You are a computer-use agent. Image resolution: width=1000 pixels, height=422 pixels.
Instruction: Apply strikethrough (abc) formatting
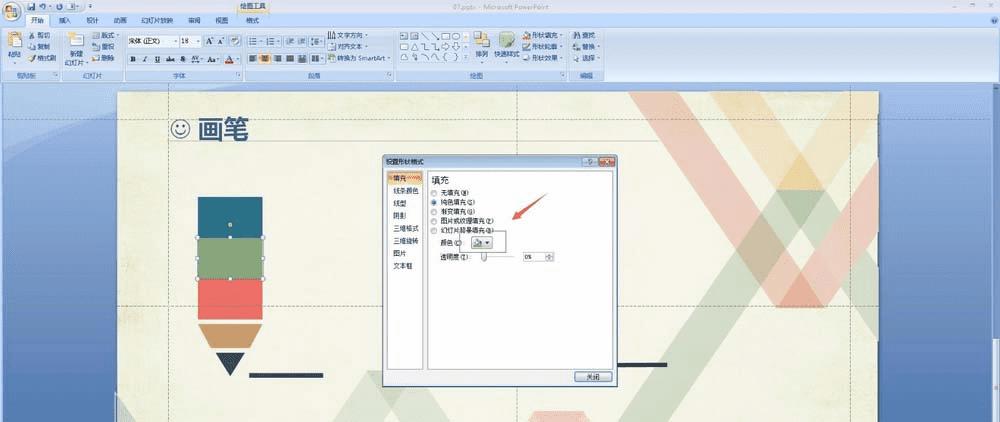pos(170,59)
